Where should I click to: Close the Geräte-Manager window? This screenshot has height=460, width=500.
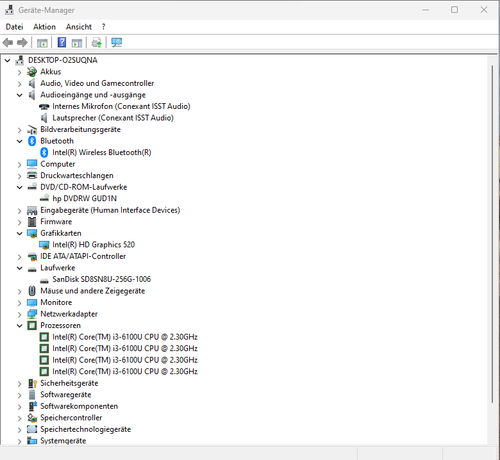484,10
